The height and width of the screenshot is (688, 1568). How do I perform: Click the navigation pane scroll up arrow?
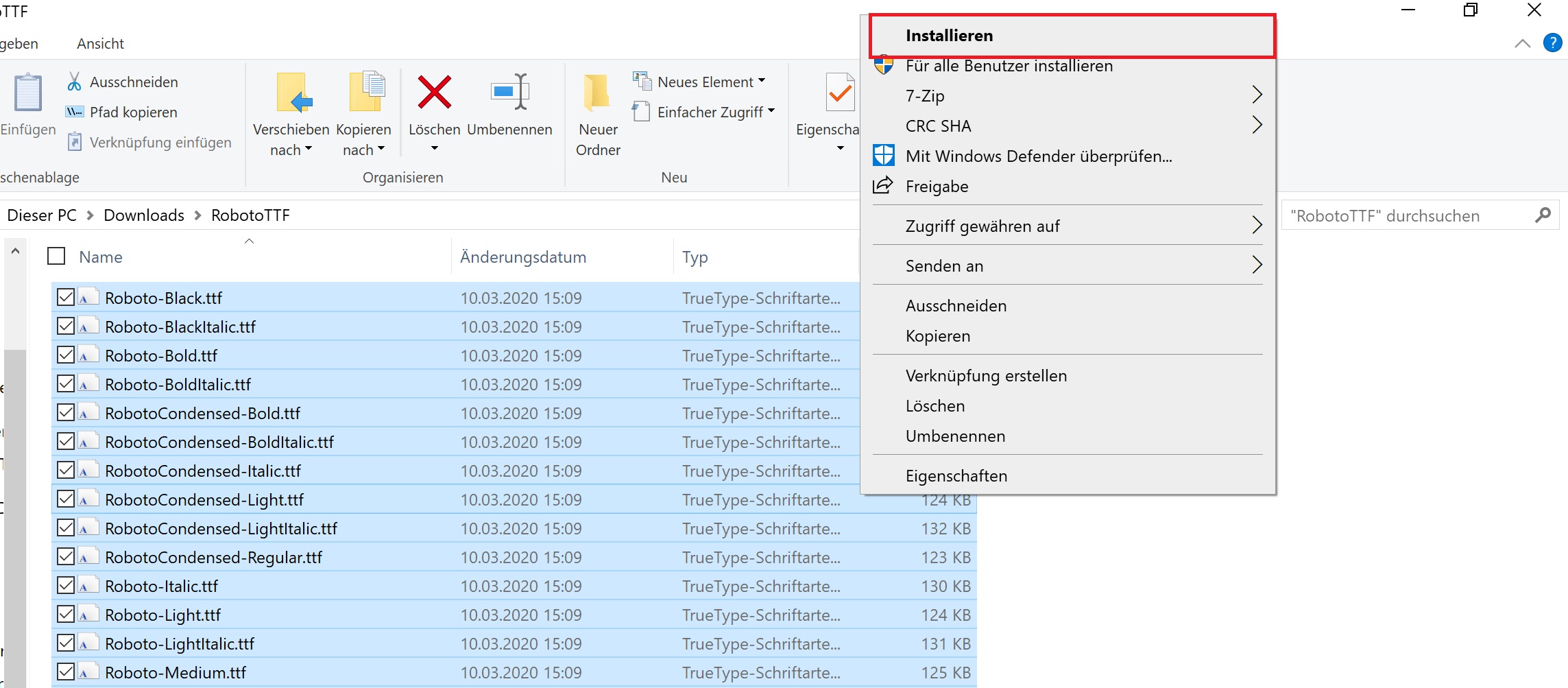[x=15, y=251]
